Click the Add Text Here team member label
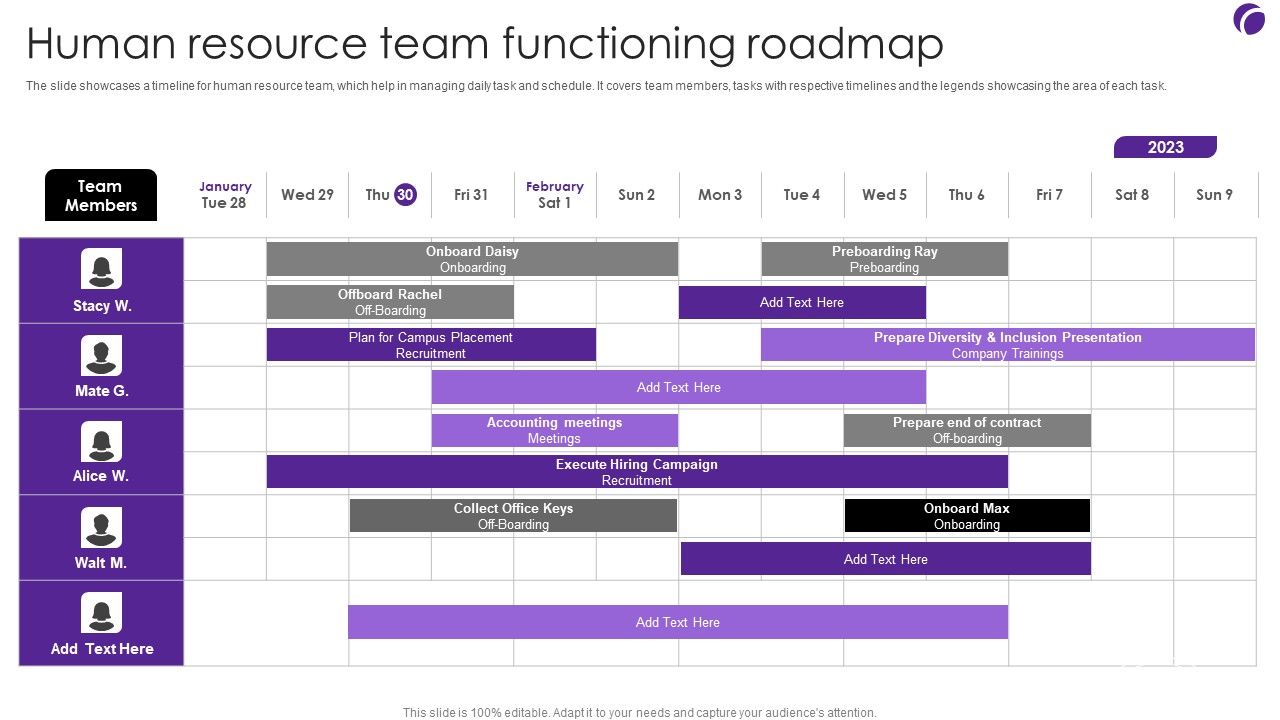1280x720 pixels. (x=102, y=649)
